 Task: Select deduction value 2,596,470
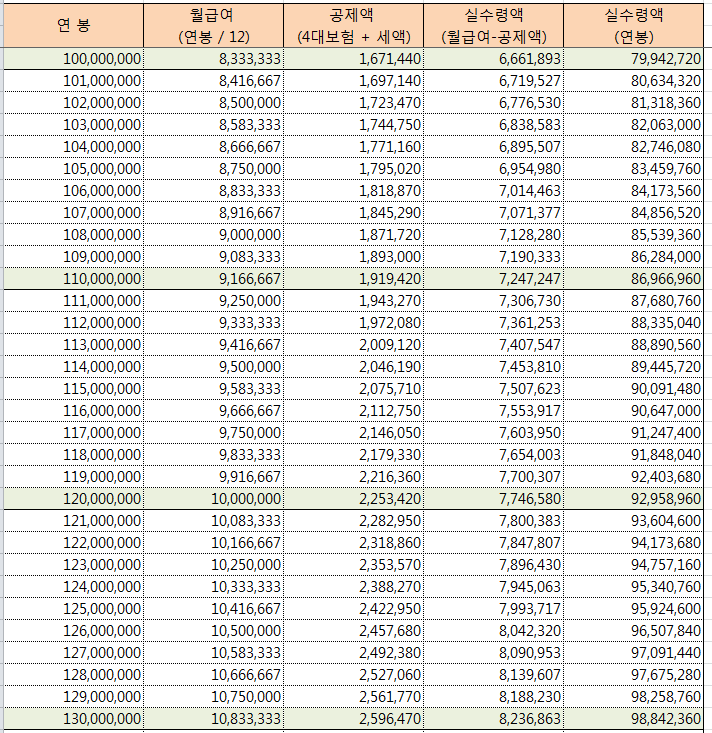click(x=353, y=718)
